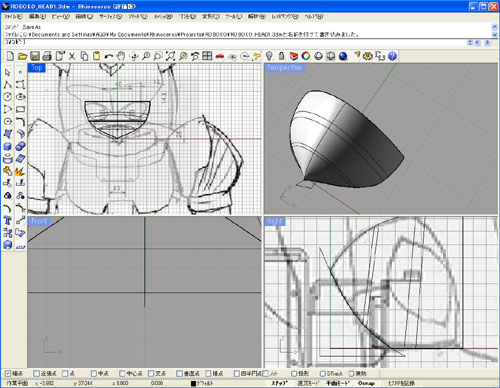Uncheck the 端点 osnap checkbox

(8, 373)
